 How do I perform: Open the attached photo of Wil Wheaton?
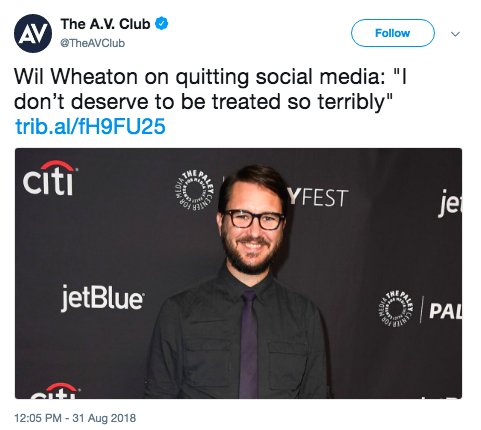(x=238, y=273)
